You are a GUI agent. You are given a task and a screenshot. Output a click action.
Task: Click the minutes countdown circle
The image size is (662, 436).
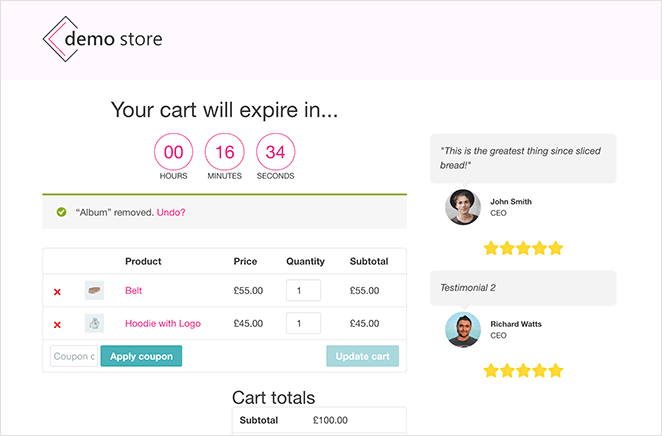(225, 152)
